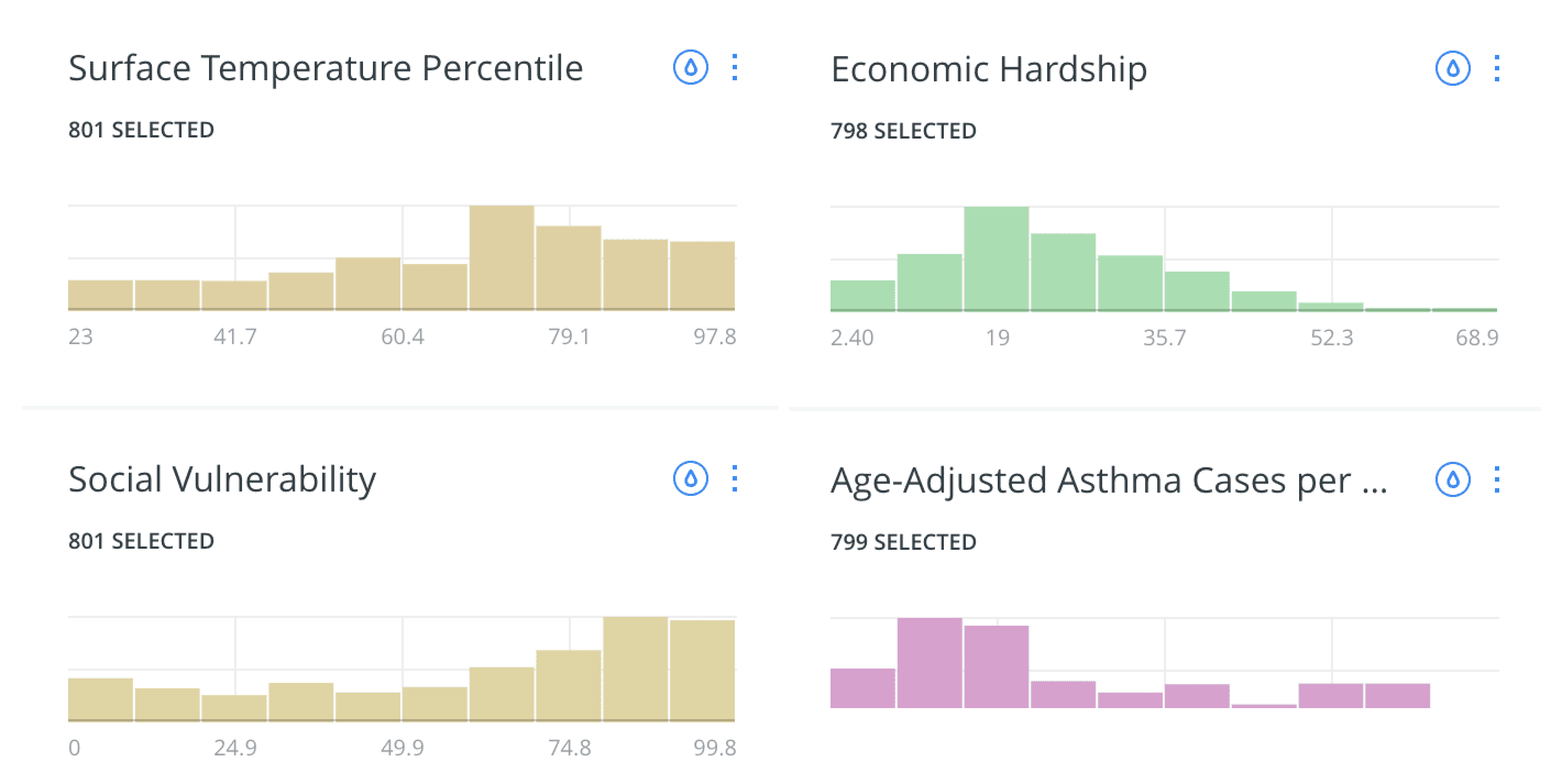Viewport: 1562px width, 784px height.
Task: Click the Surface Temperature Percentile title
Action: pos(326,67)
